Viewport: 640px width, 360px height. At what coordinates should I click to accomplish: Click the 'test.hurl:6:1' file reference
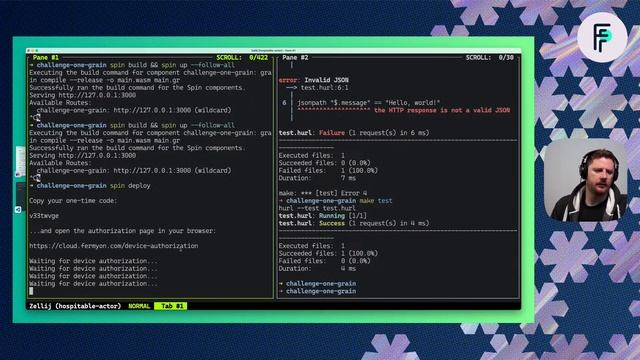pyautogui.click(x=324, y=87)
